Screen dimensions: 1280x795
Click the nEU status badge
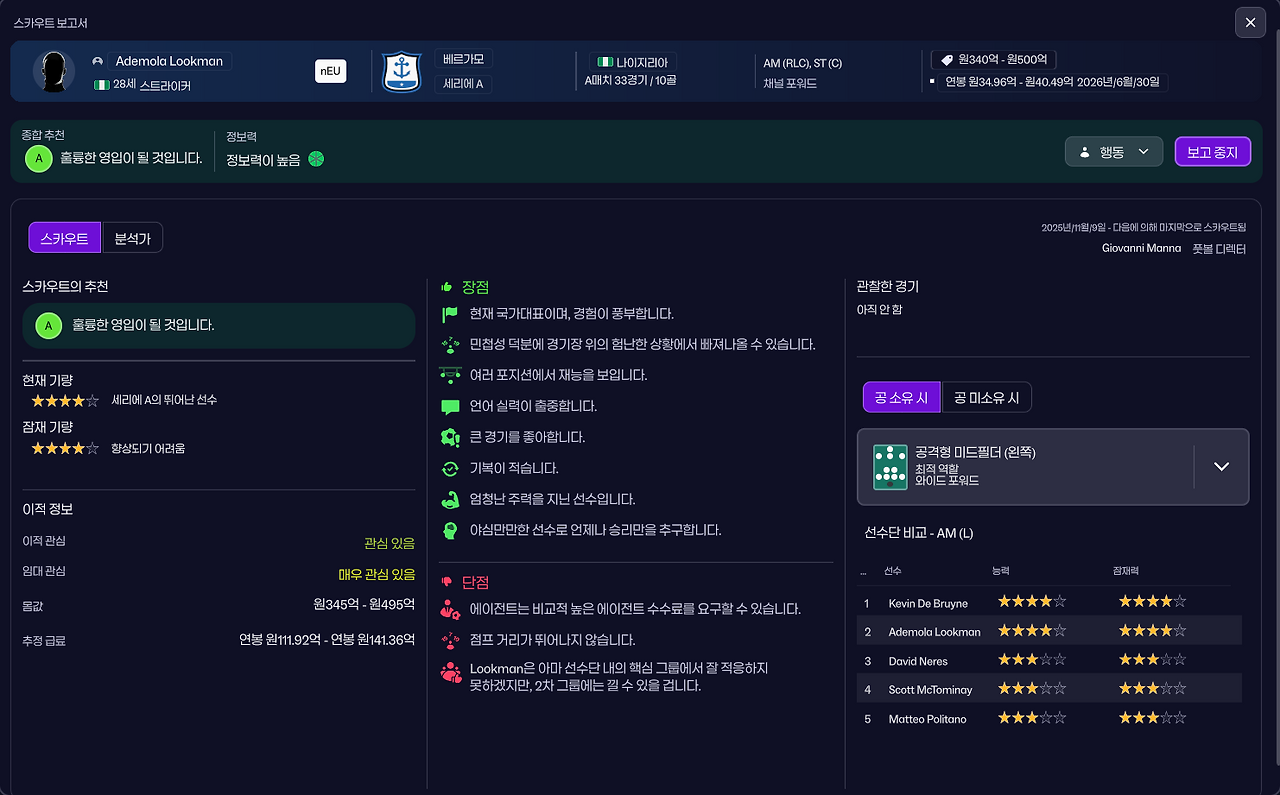330,71
